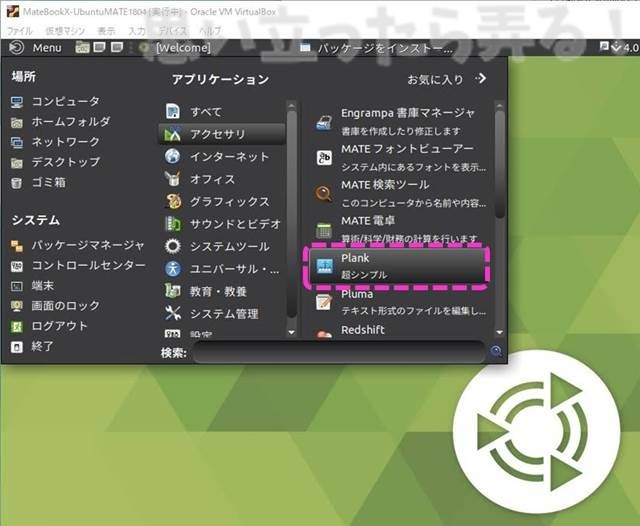
Task: Launch MATE 検索ツール
Action: click(x=401, y=193)
